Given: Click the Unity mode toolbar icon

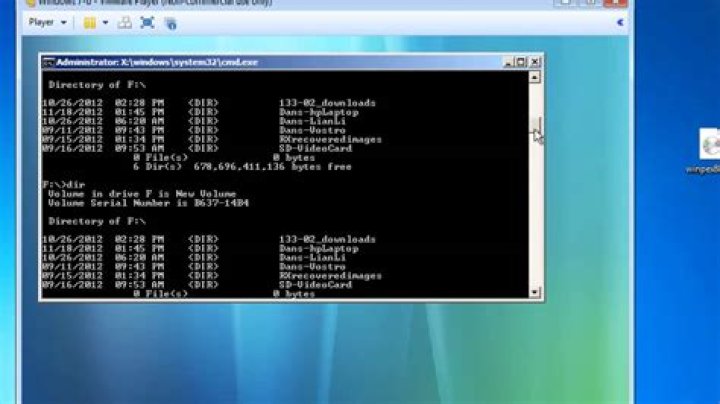Looking at the screenshot, I should tap(170, 23).
